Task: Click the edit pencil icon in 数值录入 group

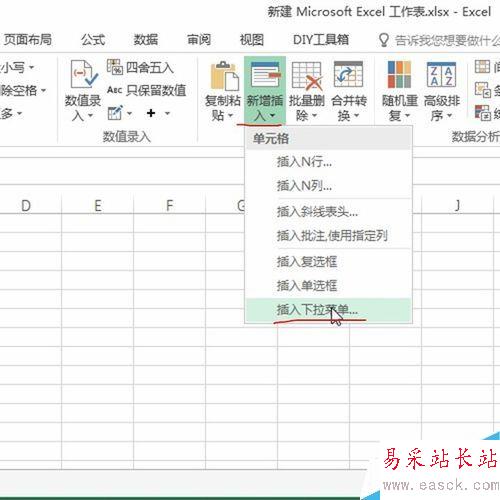Action: point(115,113)
